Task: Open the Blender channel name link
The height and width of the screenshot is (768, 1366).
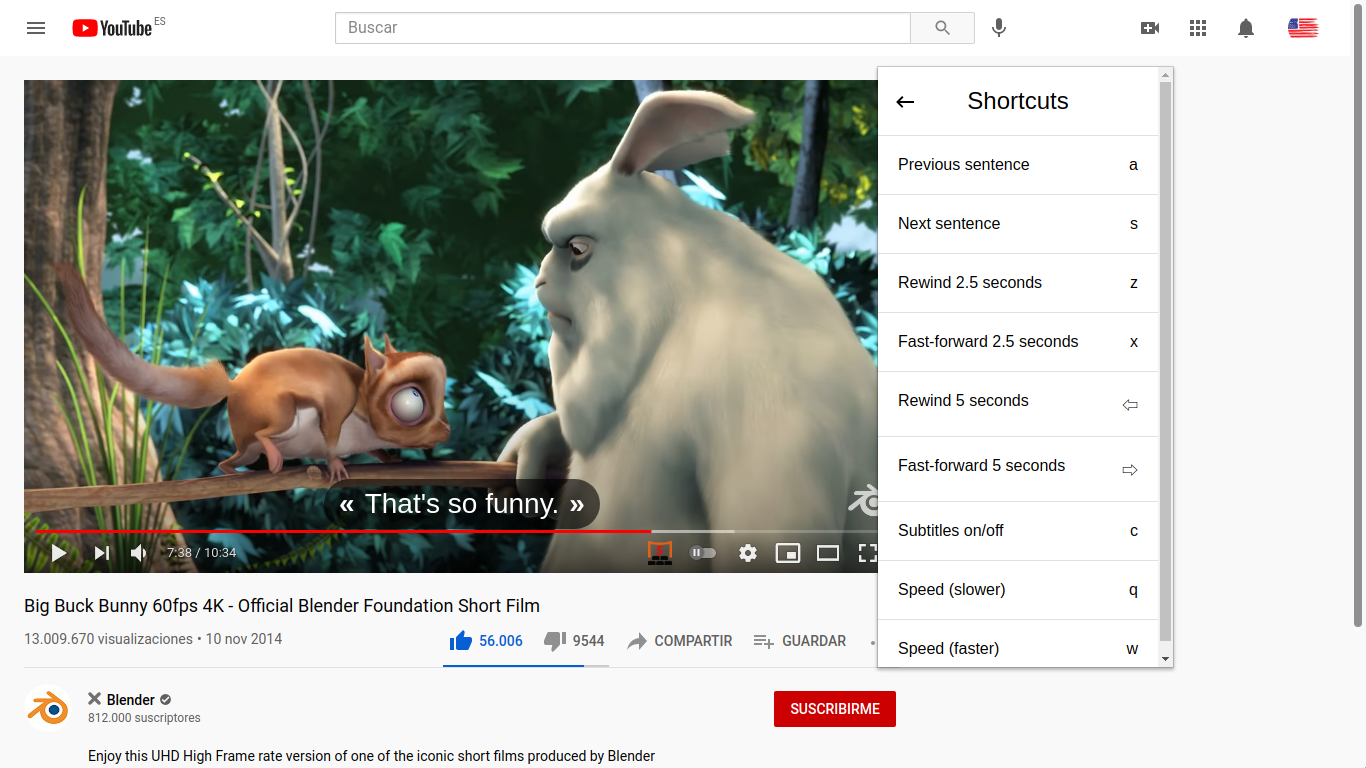Action: pos(131,700)
